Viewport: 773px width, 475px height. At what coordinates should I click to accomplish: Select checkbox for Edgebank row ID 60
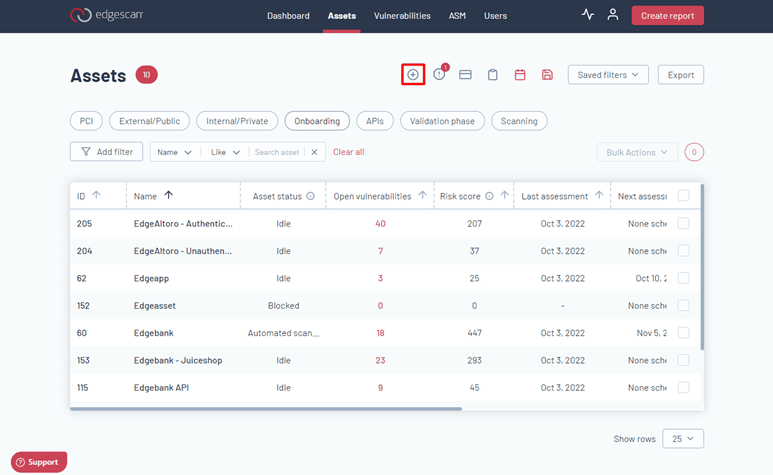683,333
